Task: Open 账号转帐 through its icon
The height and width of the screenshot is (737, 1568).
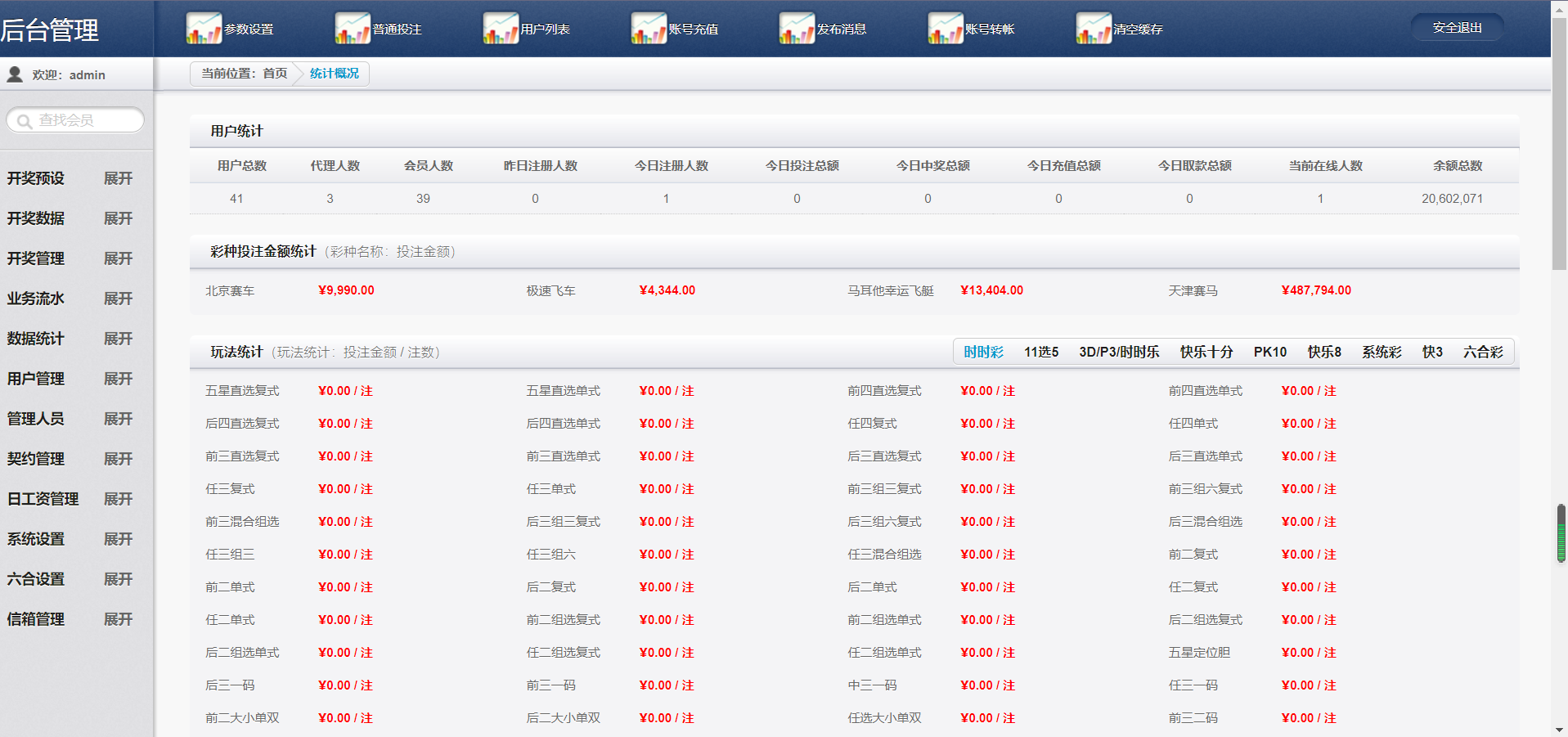Action: [x=946, y=29]
